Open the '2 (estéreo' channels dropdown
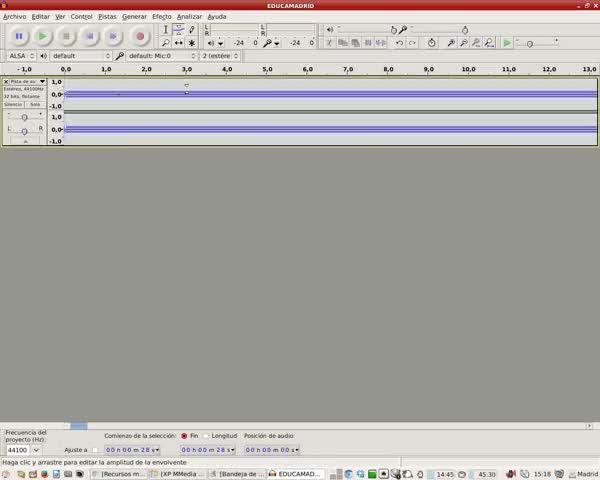This screenshot has width=600, height=480. (x=220, y=56)
